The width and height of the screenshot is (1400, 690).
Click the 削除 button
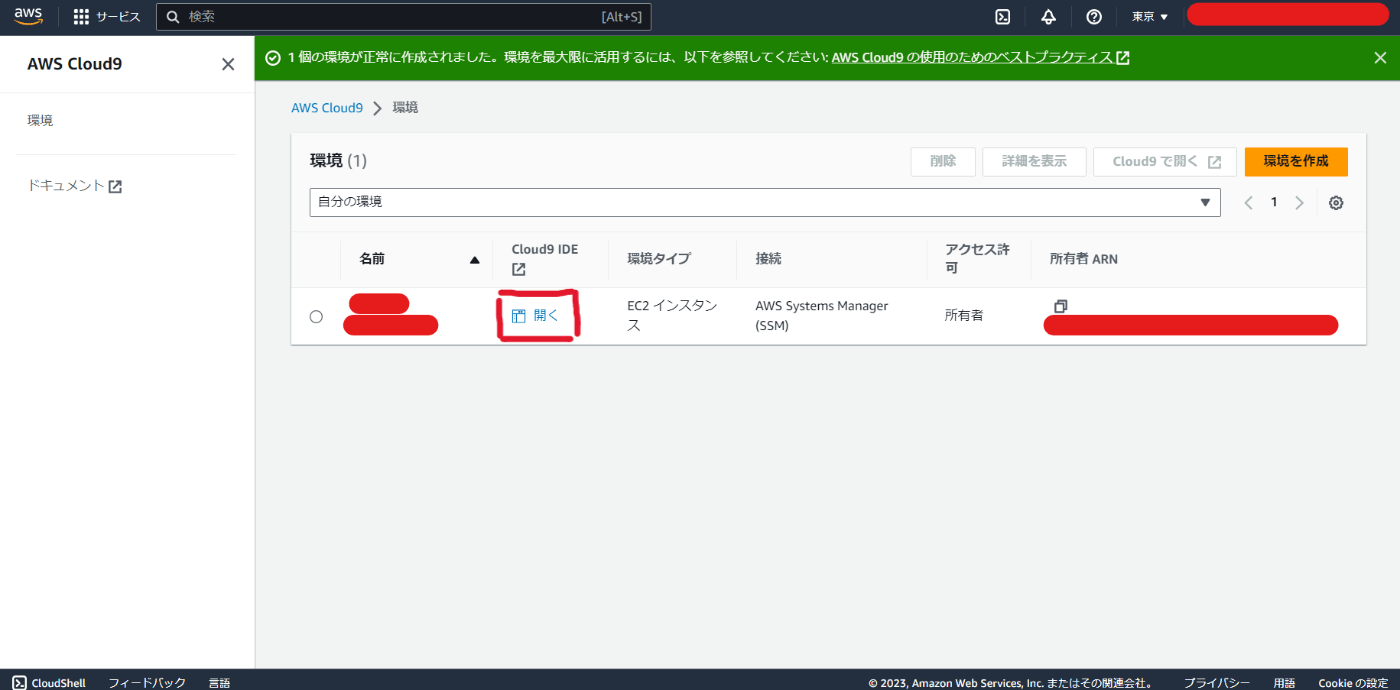(943, 162)
